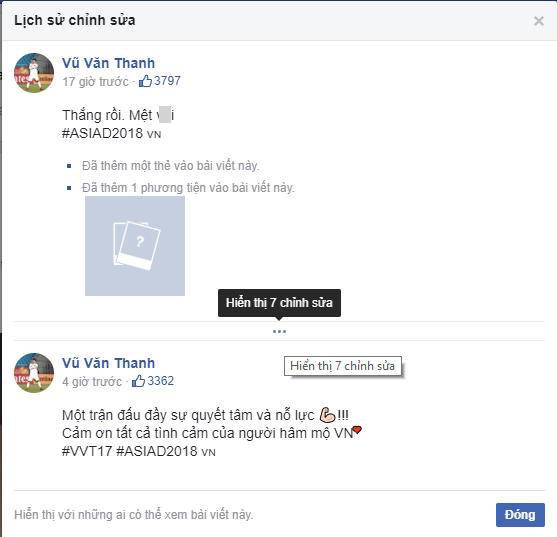Open the placeholder media thumbnail
This screenshot has width=557, height=537.
(x=135, y=246)
